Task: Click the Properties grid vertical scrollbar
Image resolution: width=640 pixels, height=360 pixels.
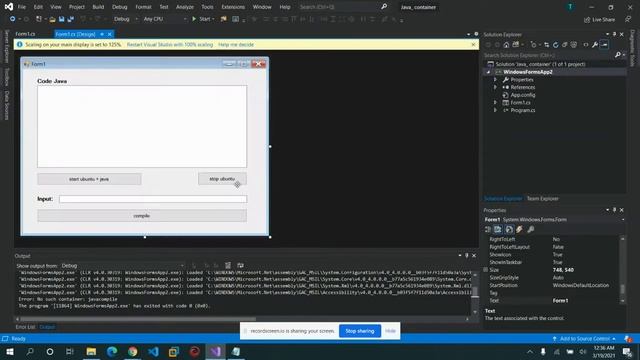Action: (622, 289)
